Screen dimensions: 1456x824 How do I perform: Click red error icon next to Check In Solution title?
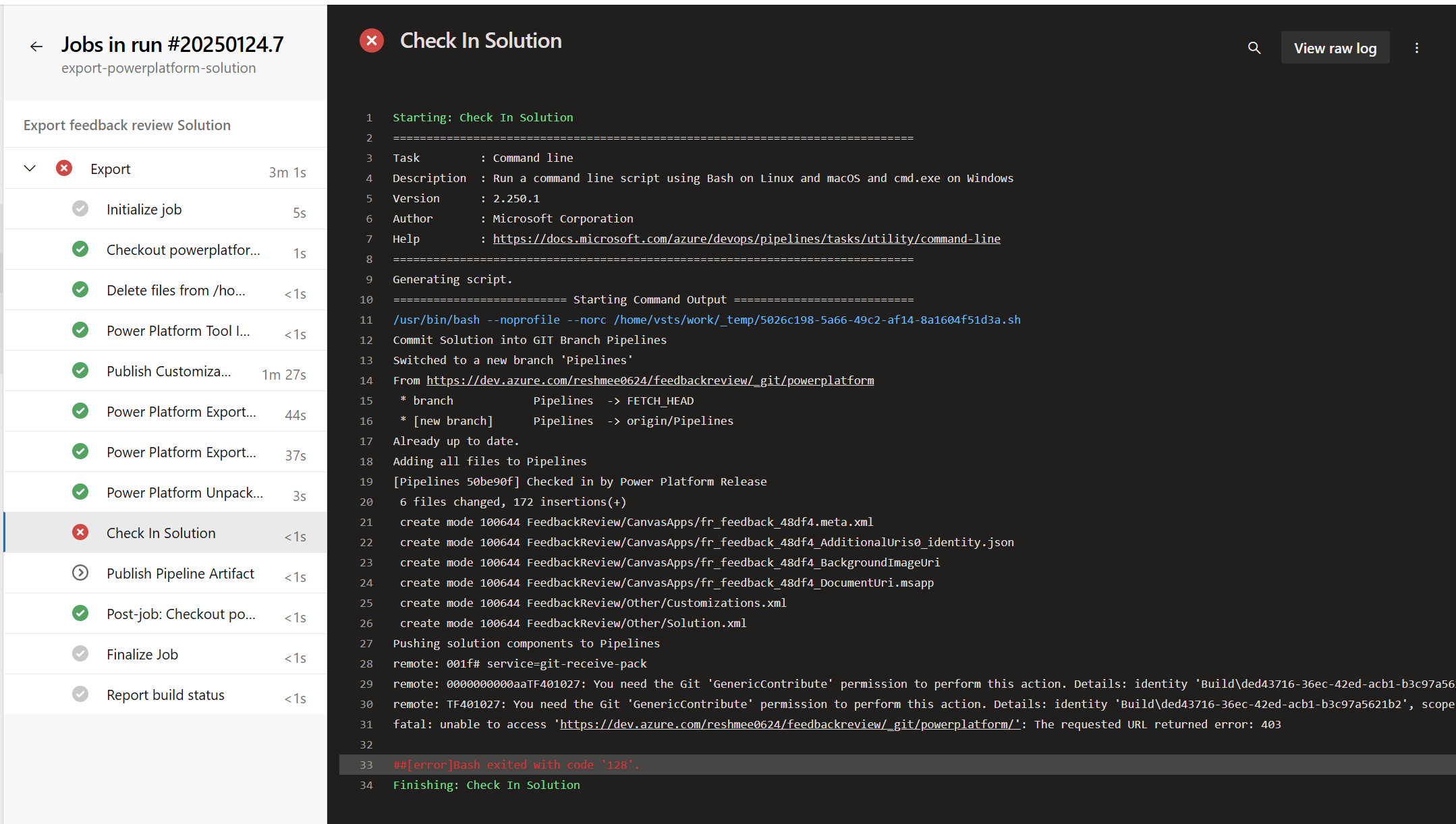[x=372, y=40]
